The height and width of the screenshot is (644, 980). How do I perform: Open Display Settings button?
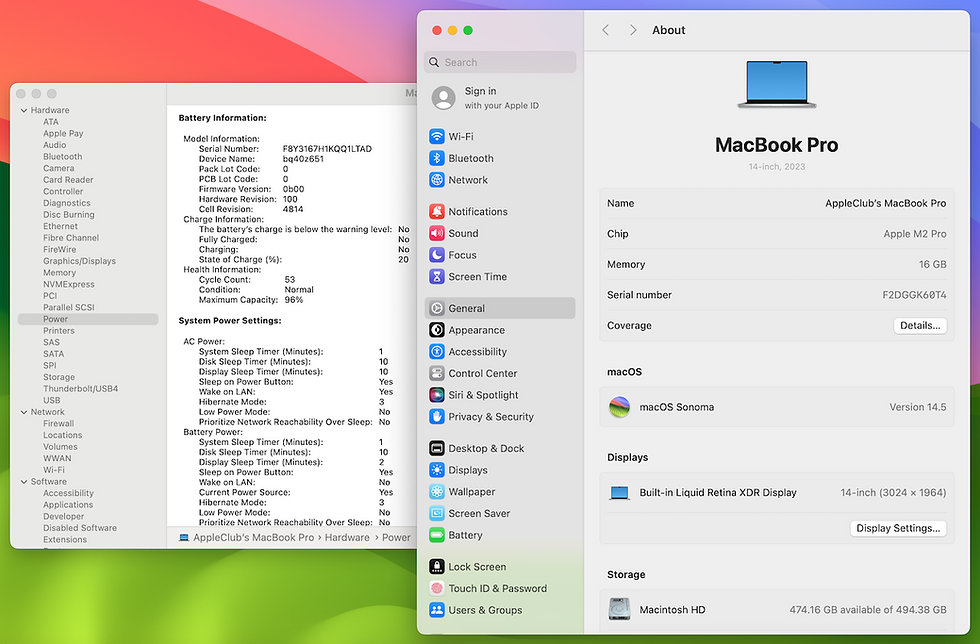898,528
